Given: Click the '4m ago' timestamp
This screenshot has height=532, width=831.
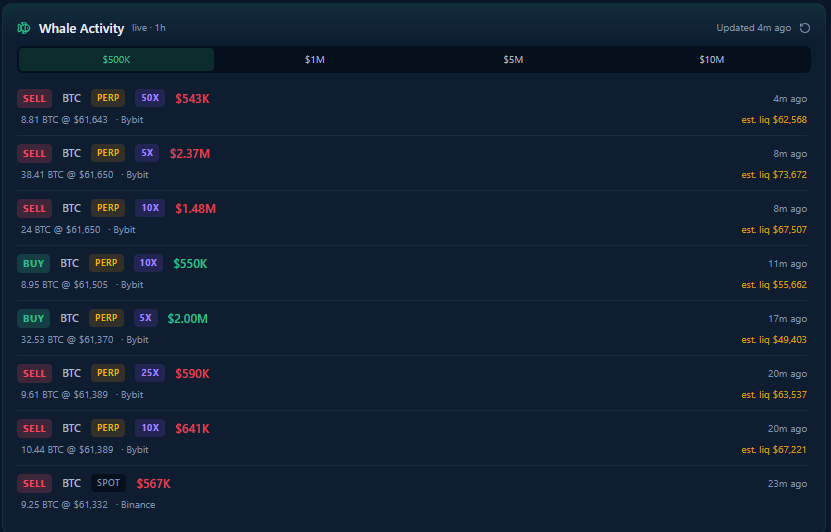Looking at the screenshot, I should click(790, 99).
